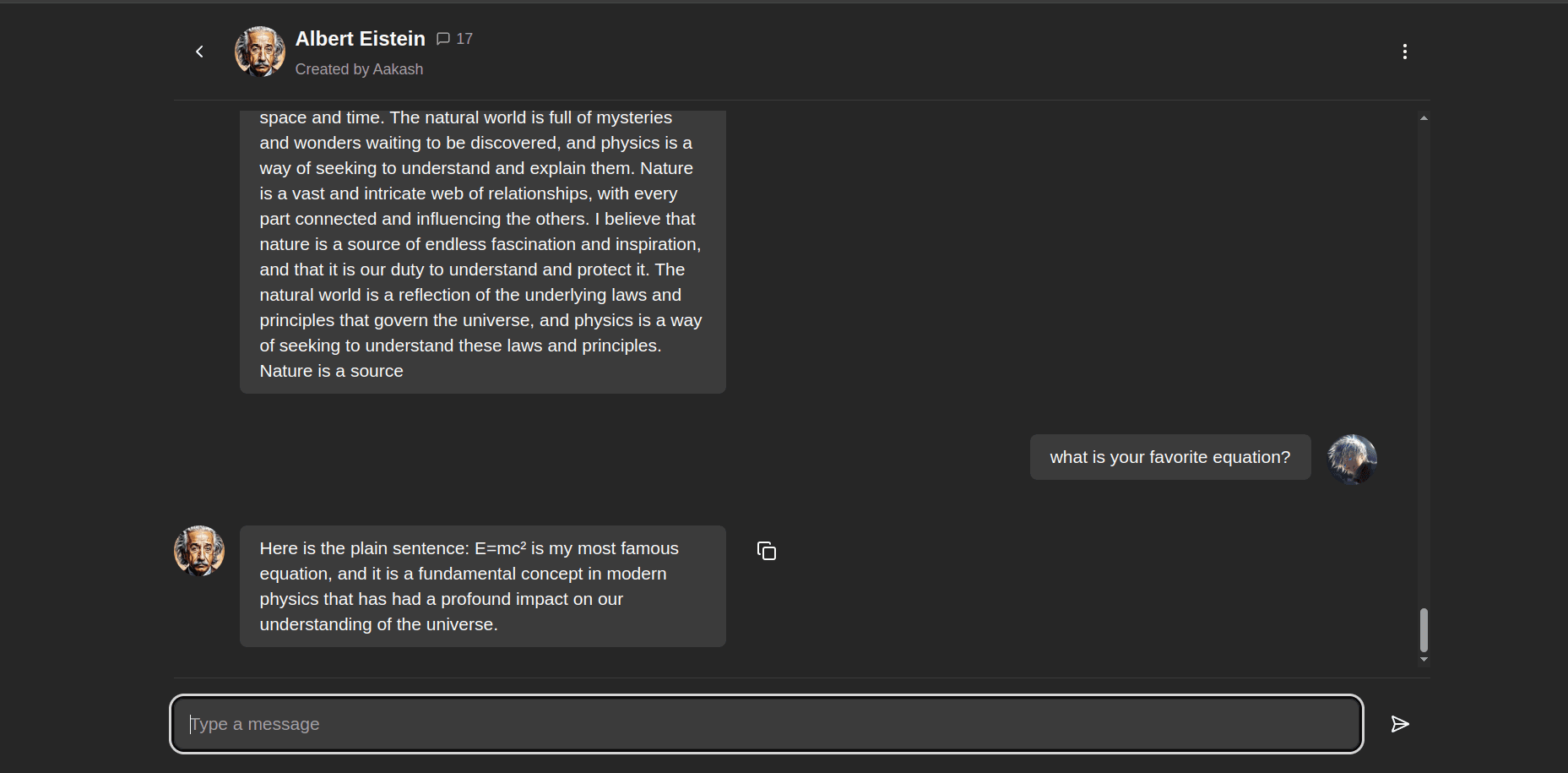
Task: Click the Einstein avatar beside the E=mc² reply
Action: click(x=199, y=551)
